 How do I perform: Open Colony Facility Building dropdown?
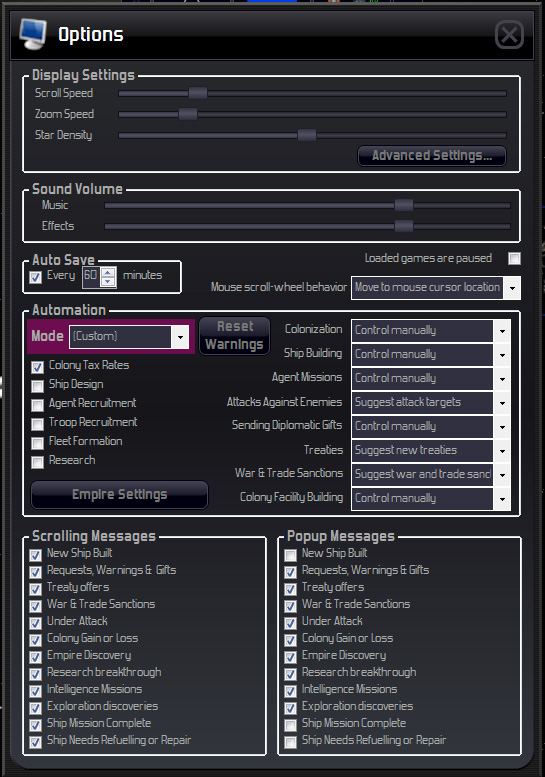431,499
